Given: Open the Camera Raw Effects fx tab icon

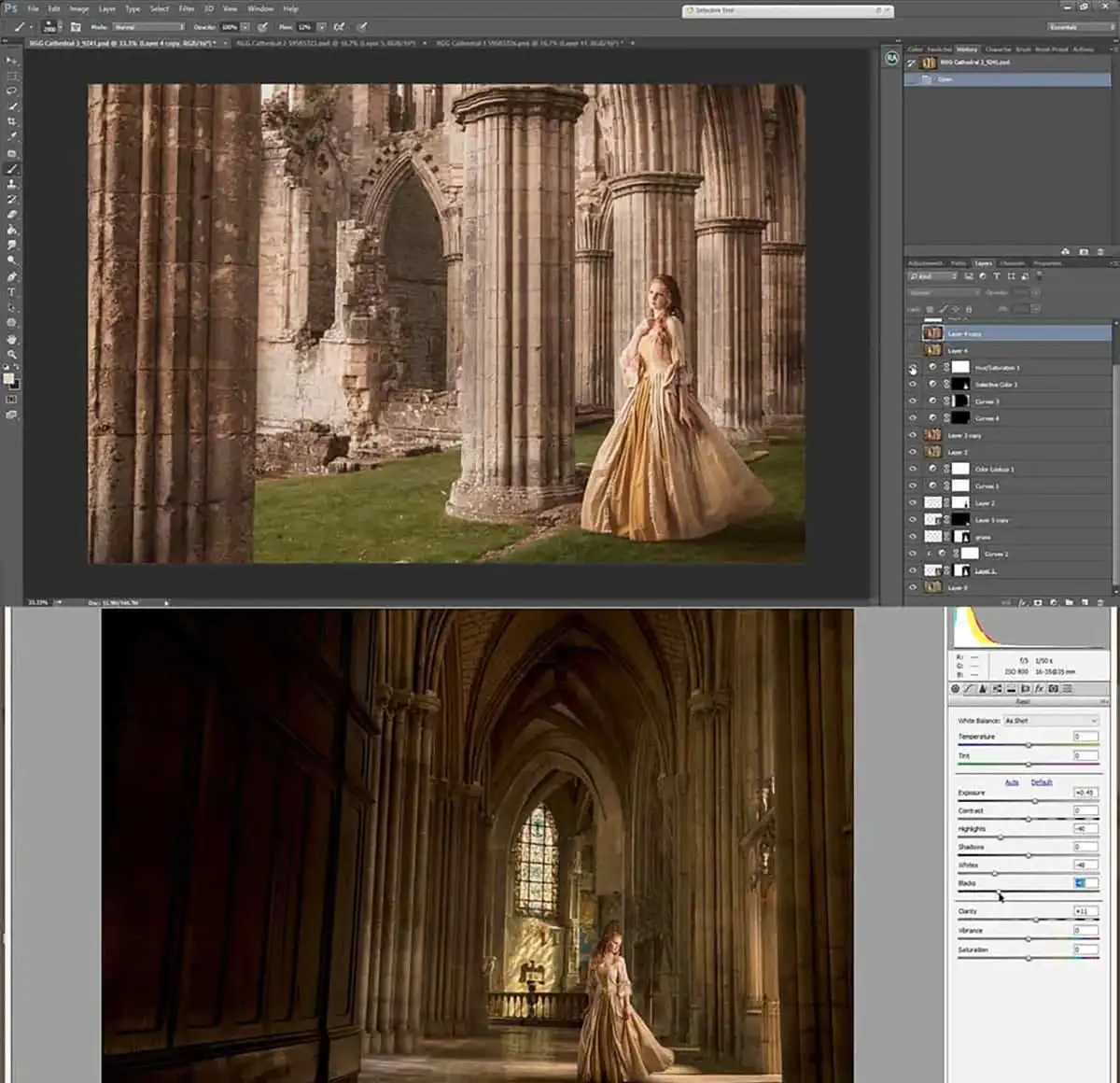Looking at the screenshot, I should click(1039, 688).
